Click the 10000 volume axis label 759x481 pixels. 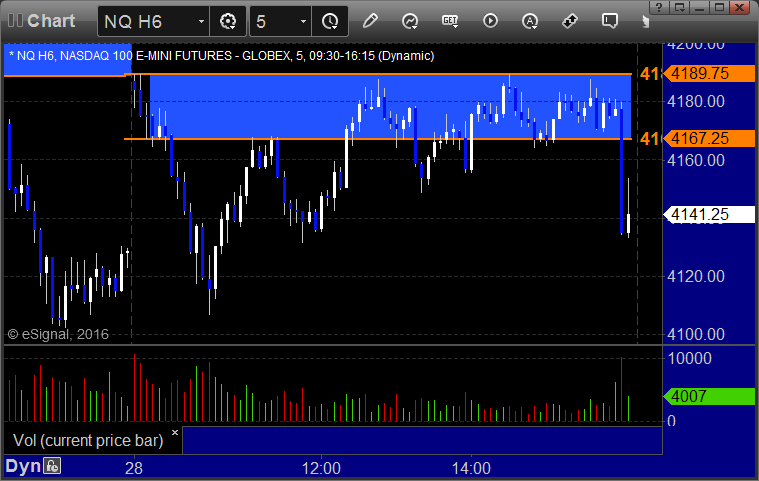[690, 359]
